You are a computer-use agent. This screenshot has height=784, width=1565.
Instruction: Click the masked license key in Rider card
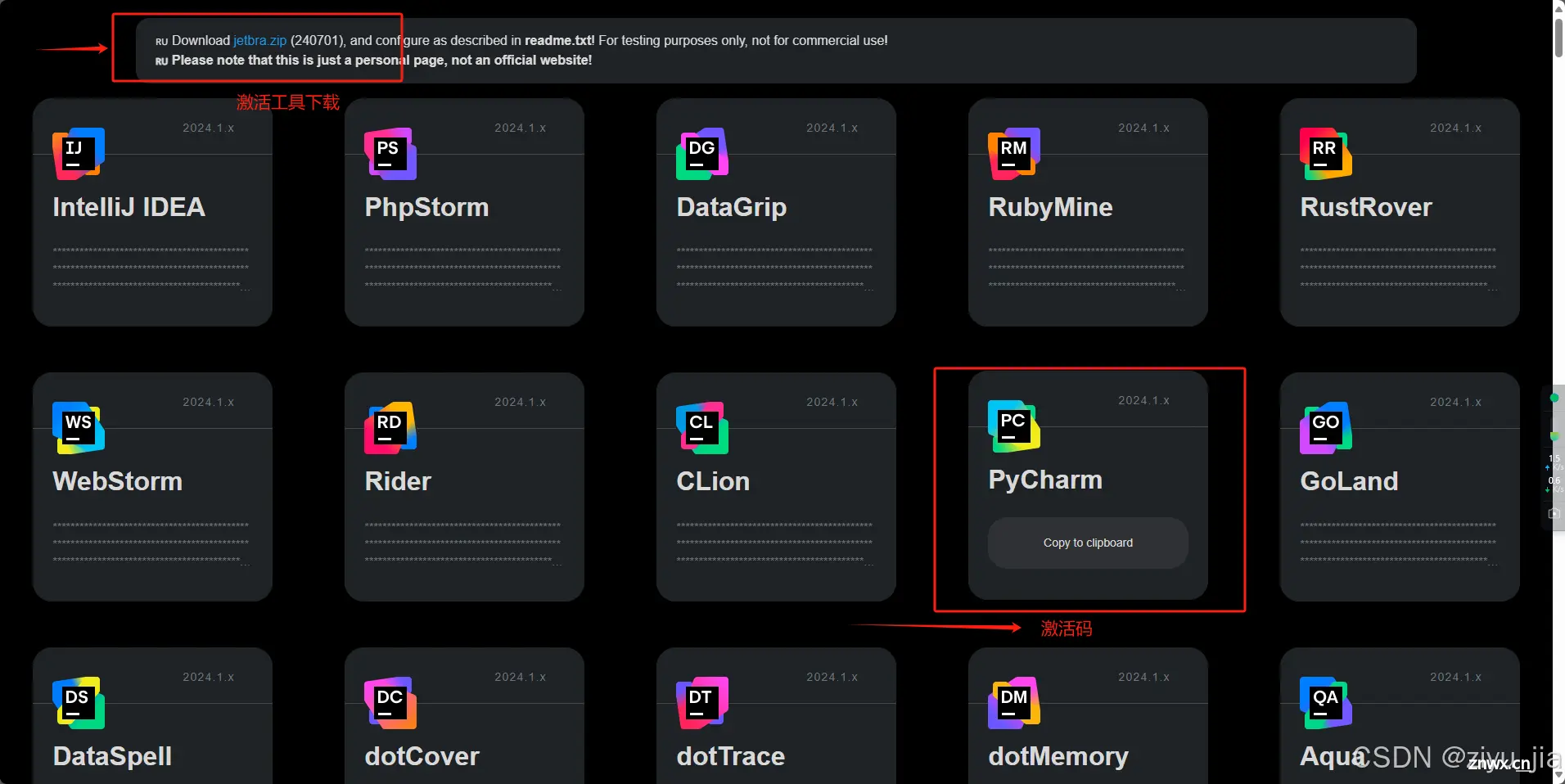coord(463,543)
